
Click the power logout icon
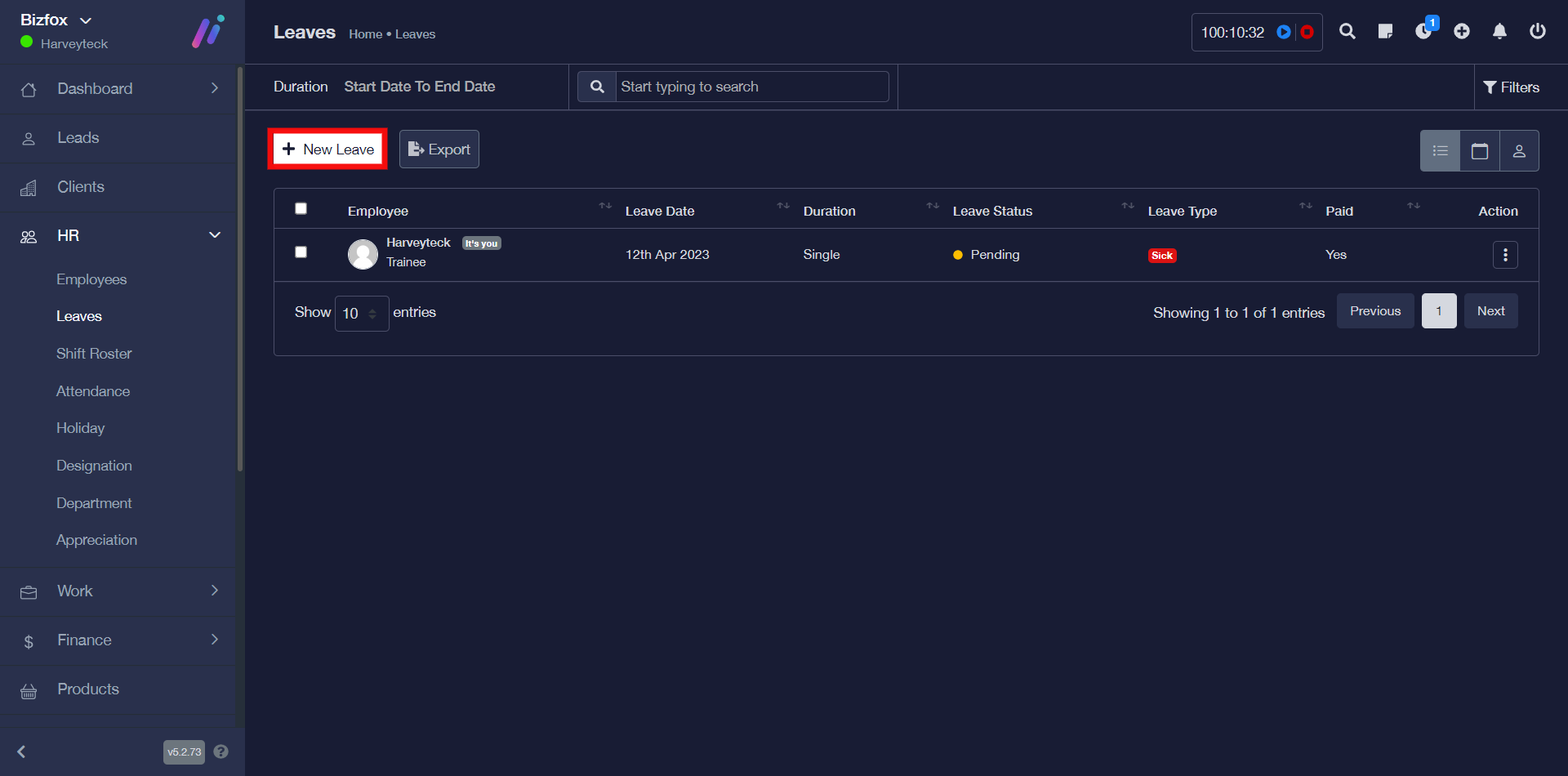click(x=1537, y=32)
